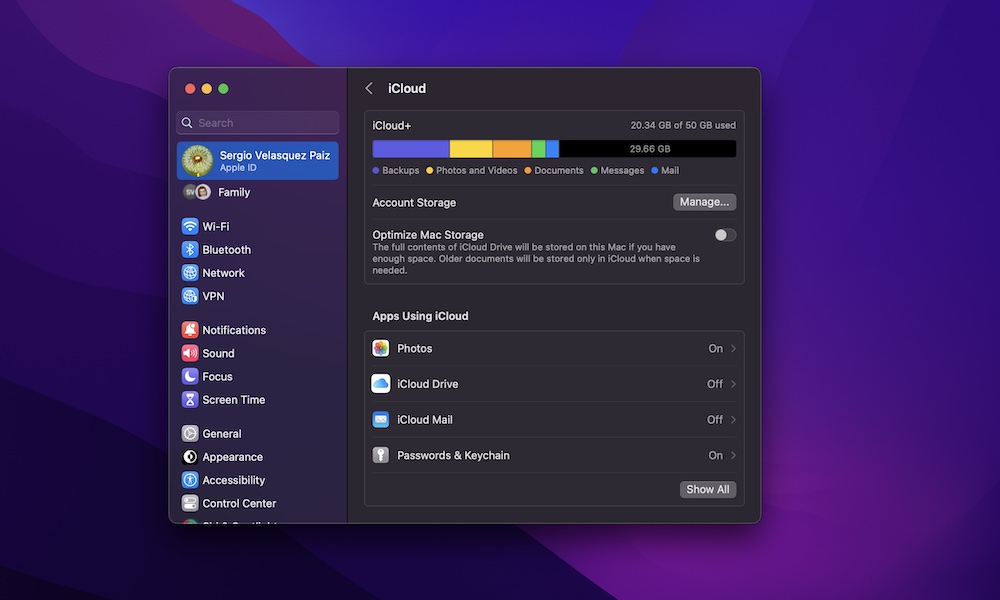1000x600 pixels.
Task: Click the Screen Time hourglass icon
Action: (x=189, y=400)
